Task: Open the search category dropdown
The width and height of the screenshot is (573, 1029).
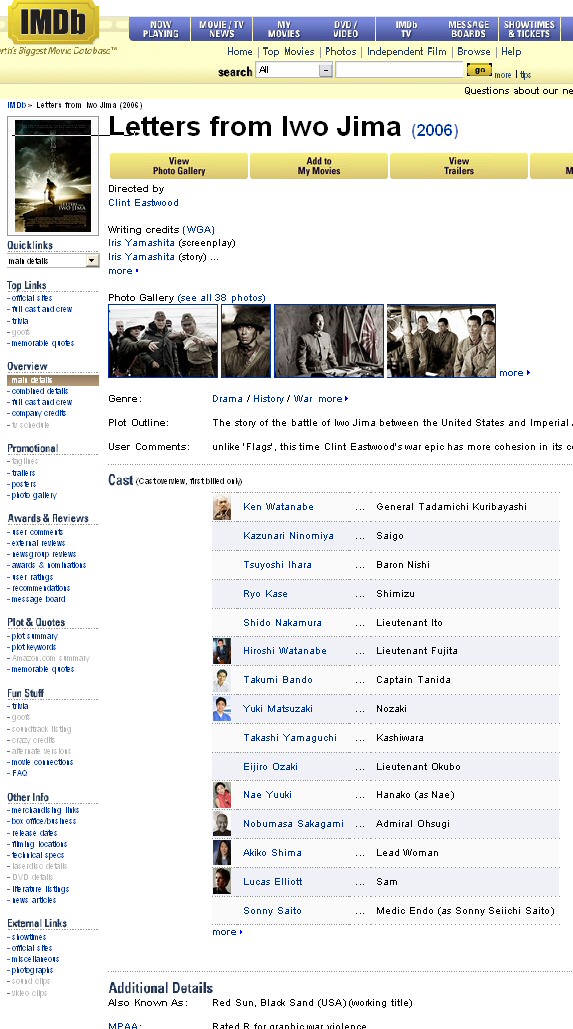Action: click(293, 70)
